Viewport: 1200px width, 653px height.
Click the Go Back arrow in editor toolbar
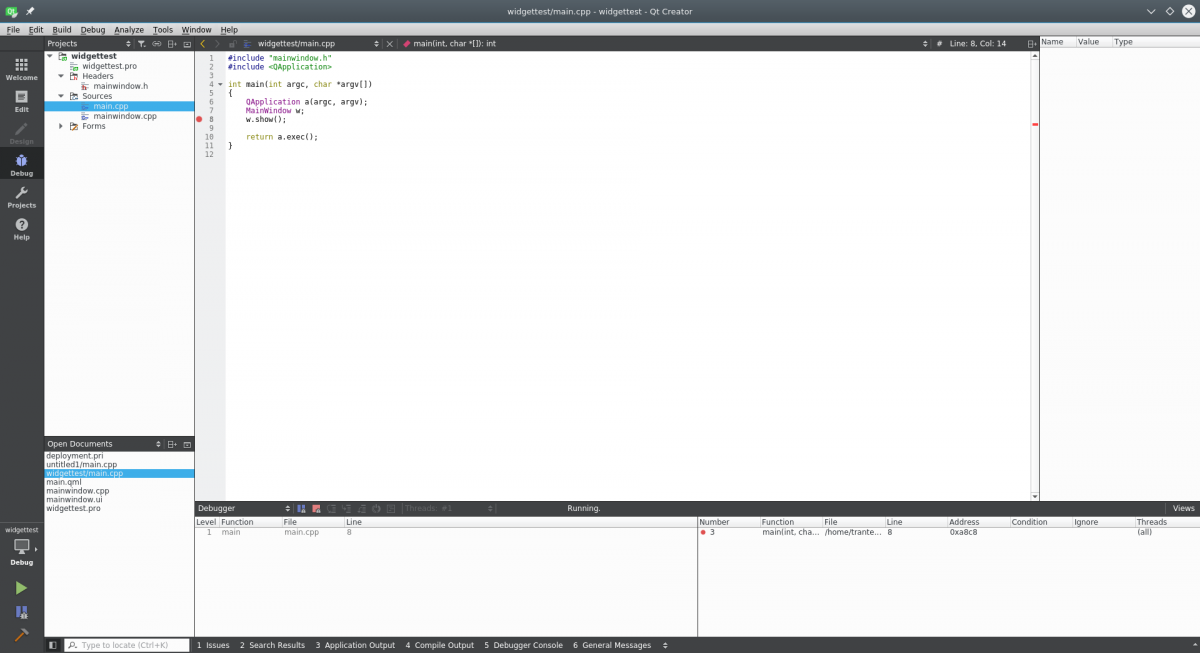[x=203, y=44]
